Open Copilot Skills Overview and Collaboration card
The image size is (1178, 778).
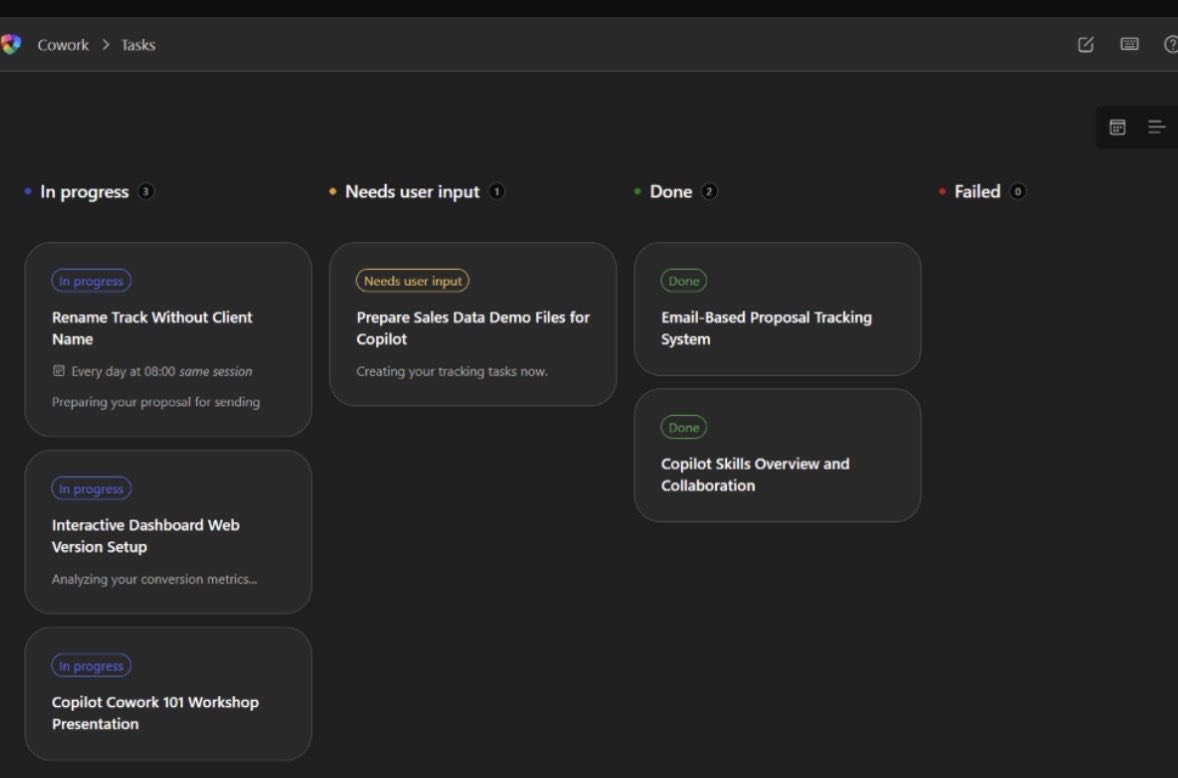[x=778, y=455]
